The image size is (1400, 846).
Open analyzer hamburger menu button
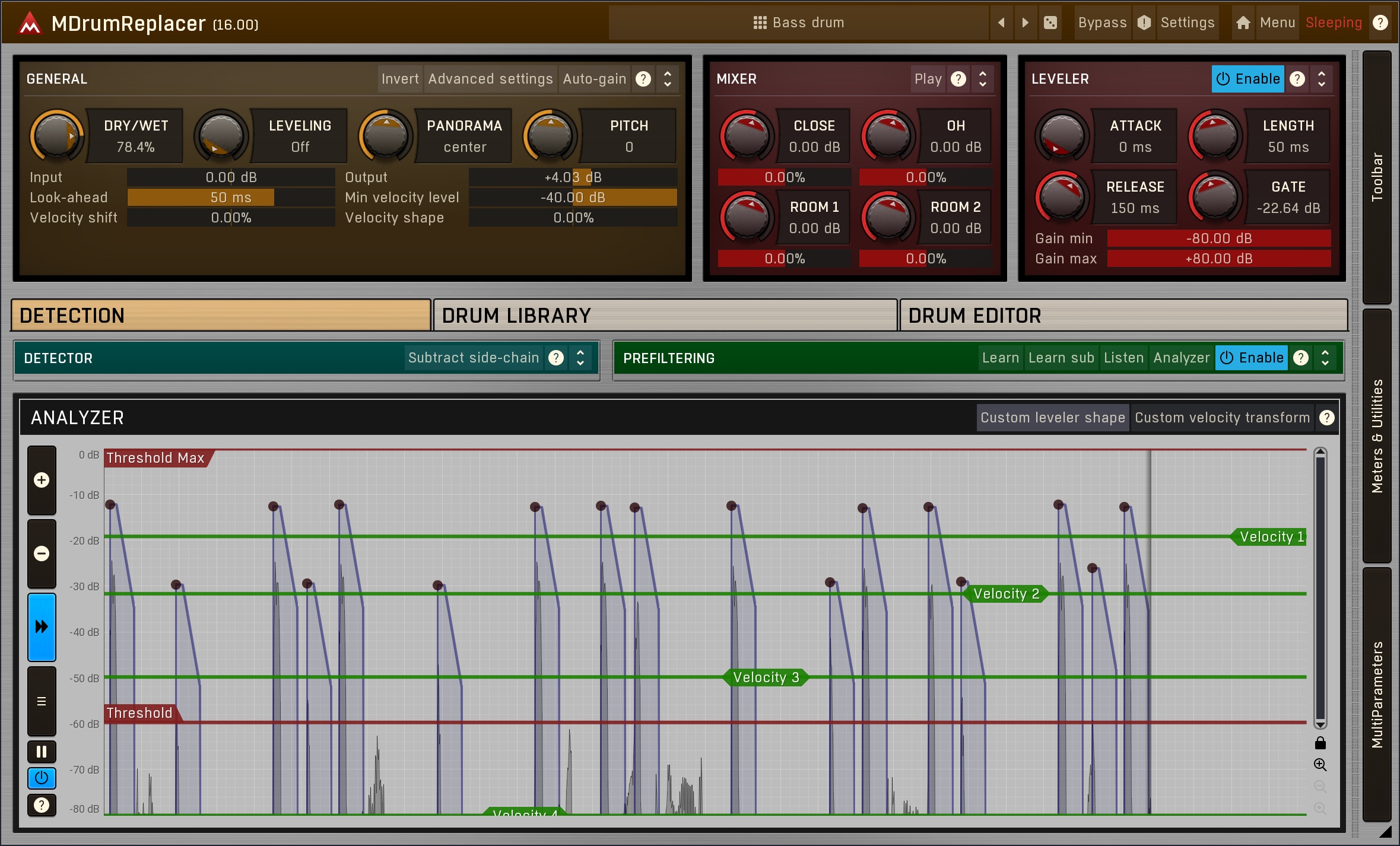pyautogui.click(x=42, y=701)
